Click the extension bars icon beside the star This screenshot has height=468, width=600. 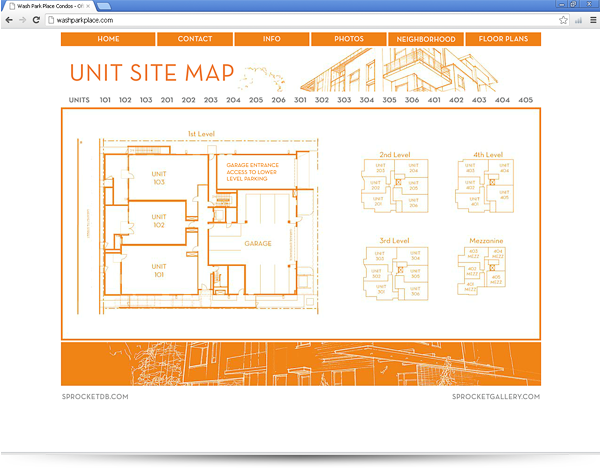pyautogui.click(x=578, y=20)
